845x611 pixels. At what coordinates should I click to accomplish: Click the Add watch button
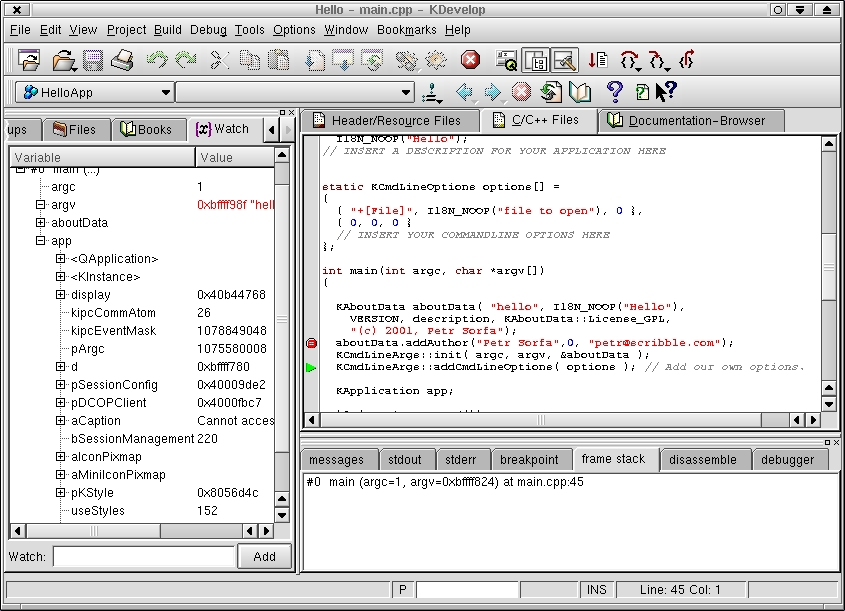click(x=264, y=557)
